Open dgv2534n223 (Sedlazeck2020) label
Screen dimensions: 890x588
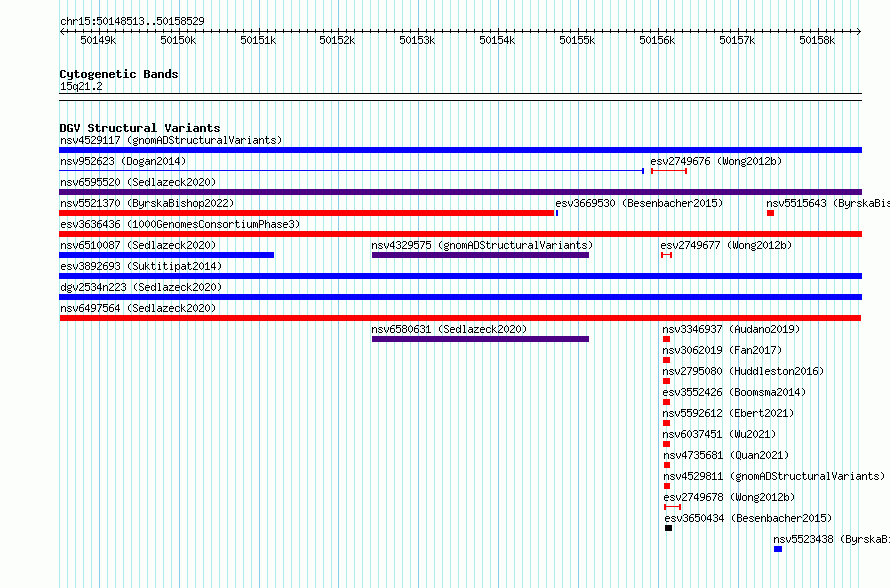pyautogui.click(x=141, y=287)
